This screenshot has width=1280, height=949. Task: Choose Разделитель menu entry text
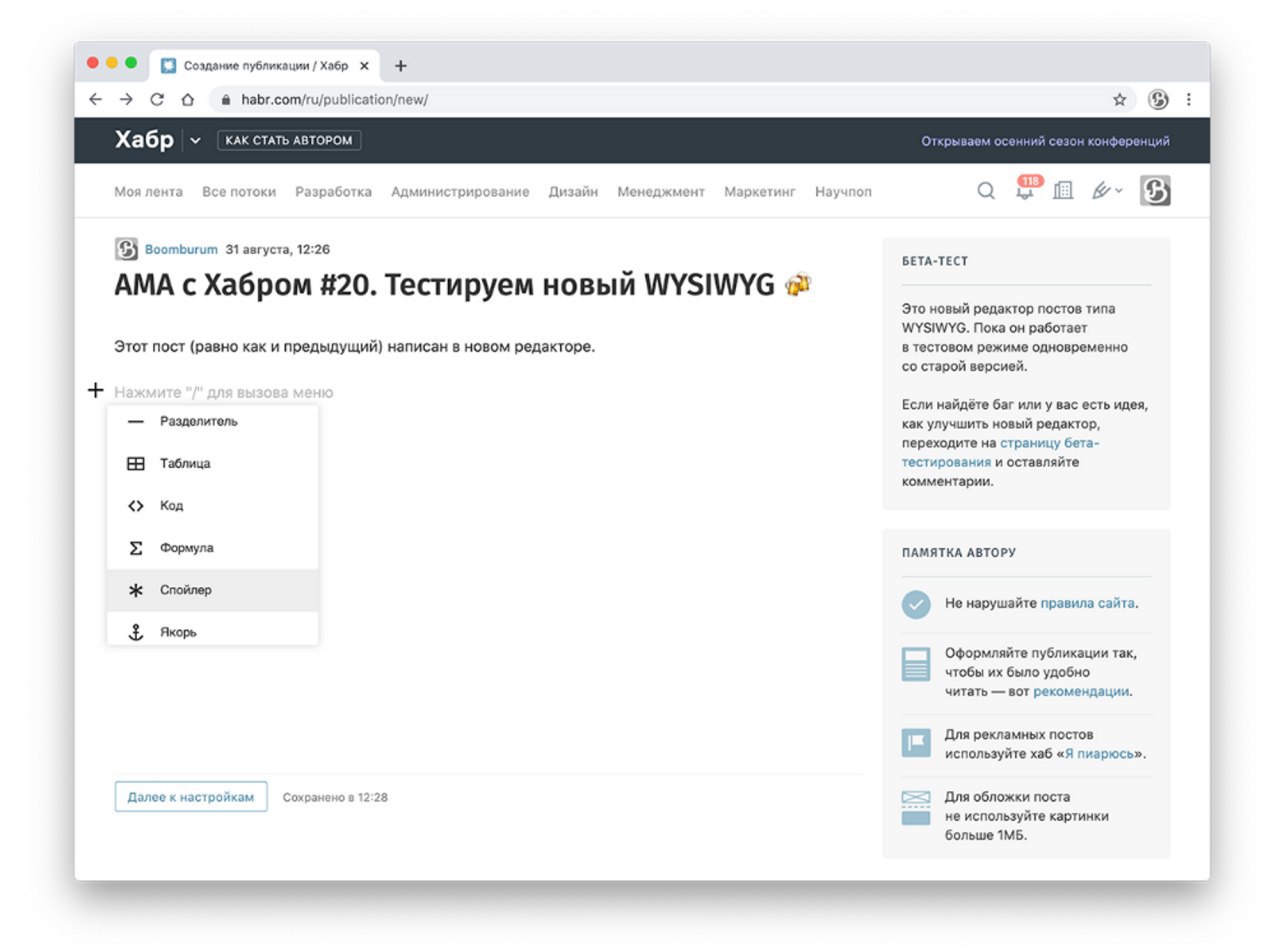tap(199, 422)
